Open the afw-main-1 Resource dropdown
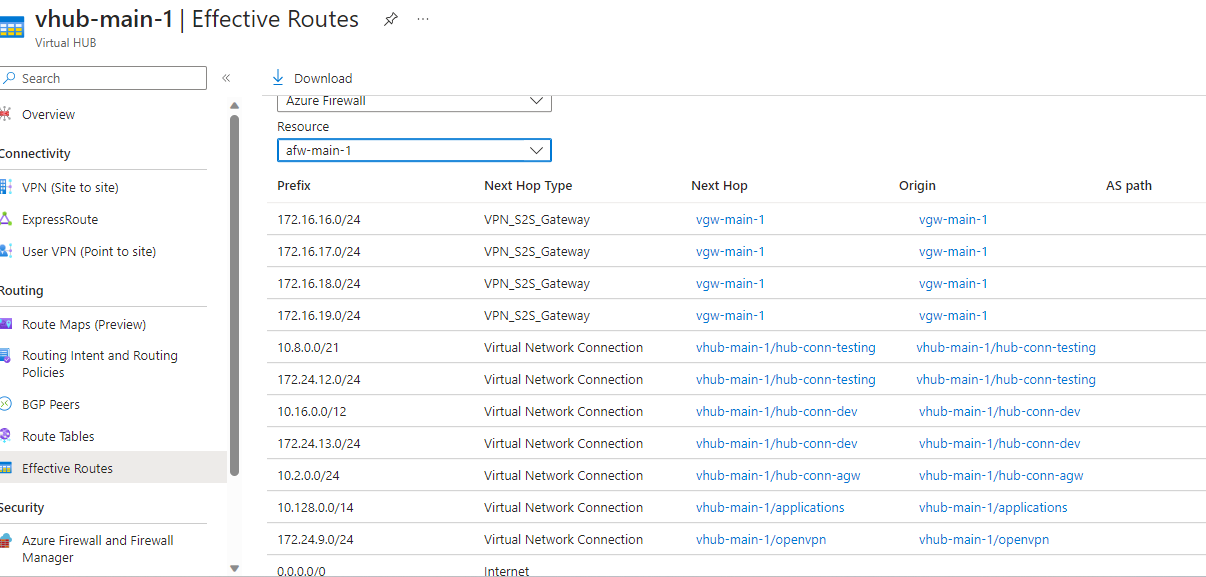Screen dimensions: 1206x577 [x=414, y=150]
